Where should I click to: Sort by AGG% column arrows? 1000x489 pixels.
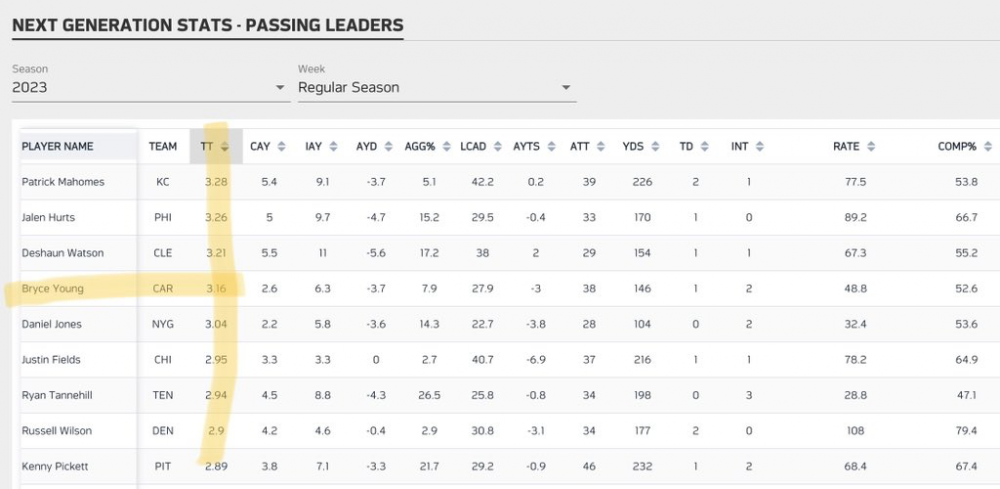pos(445,146)
